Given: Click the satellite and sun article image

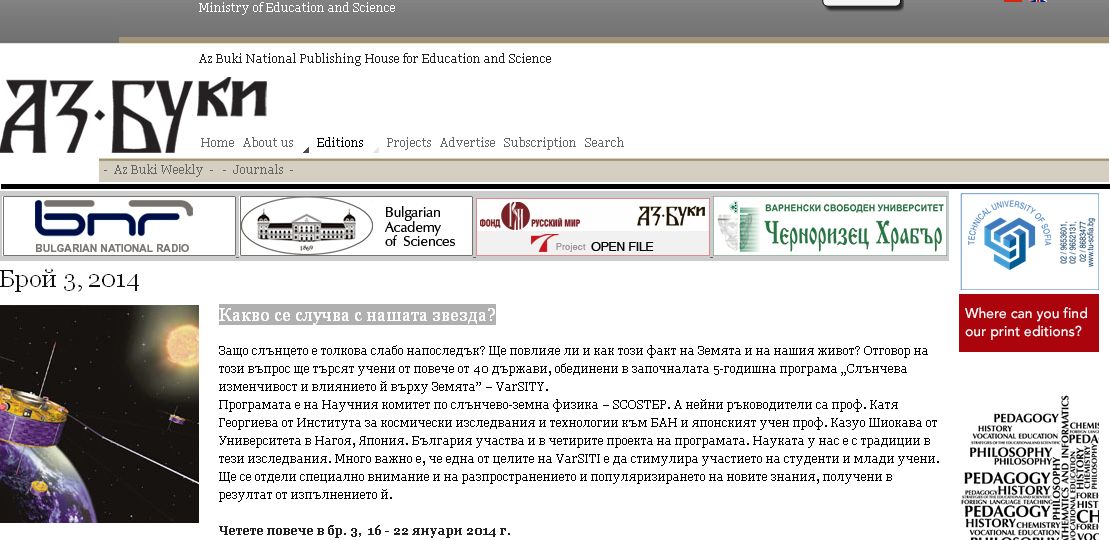Looking at the screenshot, I should point(99,414).
